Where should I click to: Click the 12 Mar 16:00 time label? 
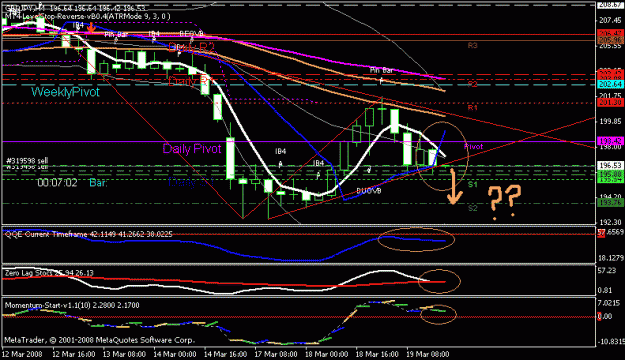[x=74, y=354]
